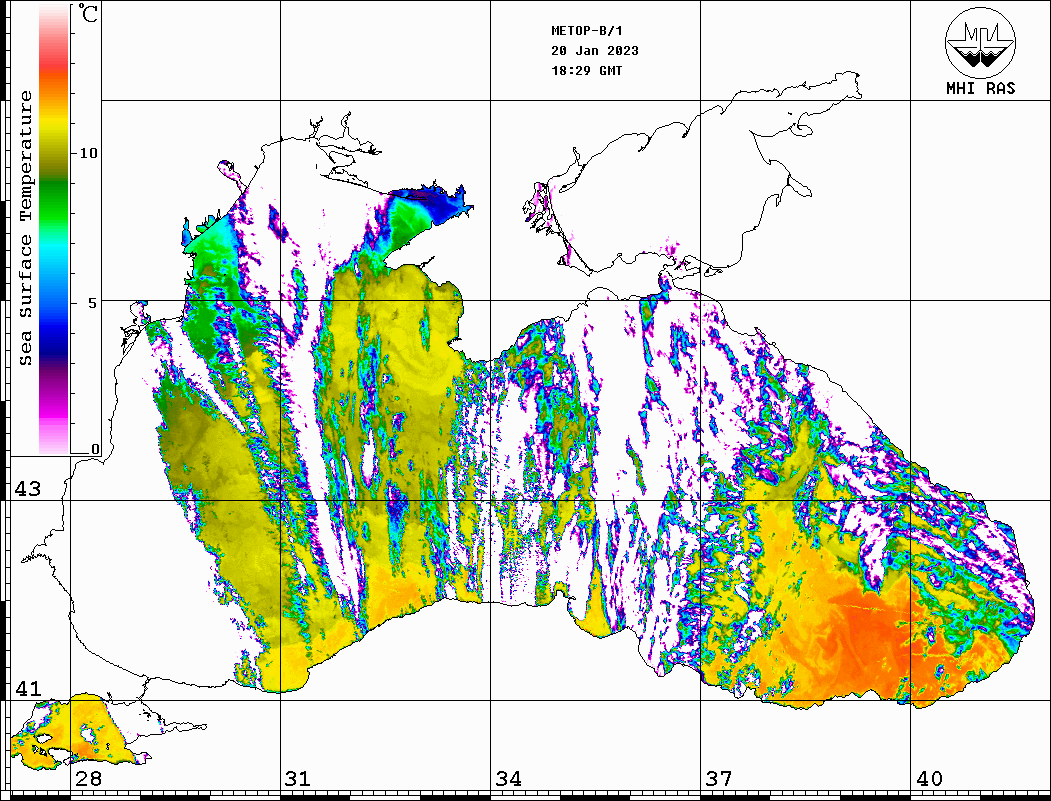This screenshot has width=1051, height=801.
Task: Click the 'METOP-B/1' satellite label
Action: [586, 31]
